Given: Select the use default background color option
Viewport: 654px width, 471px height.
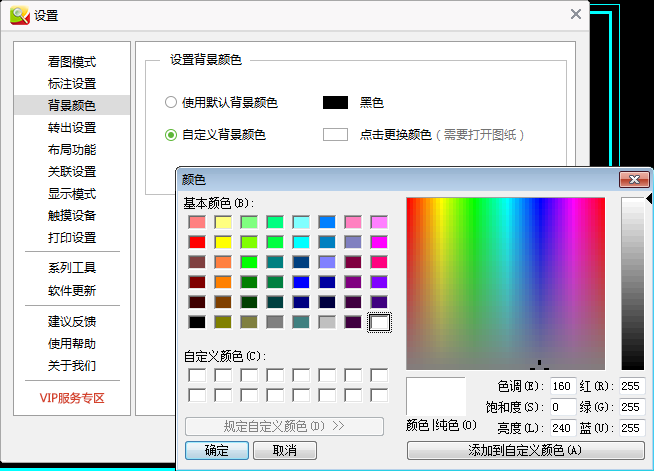Looking at the screenshot, I should point(171,102).
